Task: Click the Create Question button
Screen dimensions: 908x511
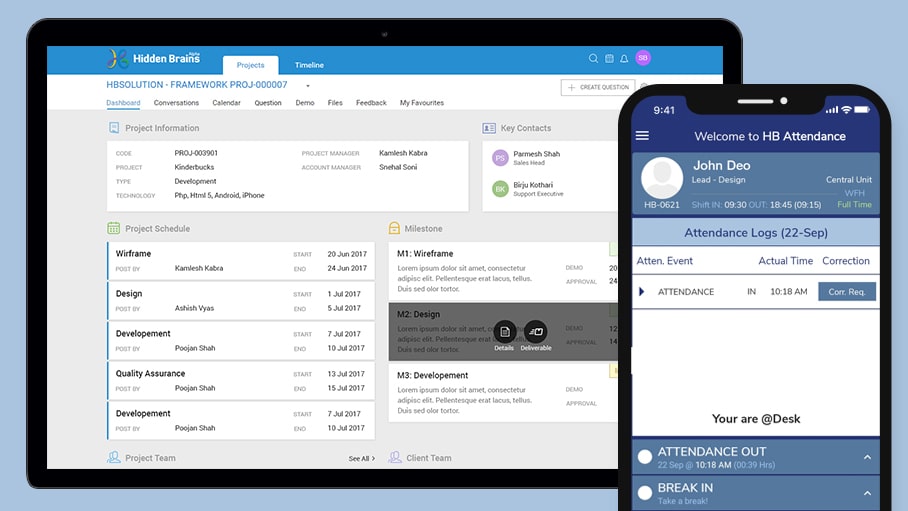Action: [598, 87]
